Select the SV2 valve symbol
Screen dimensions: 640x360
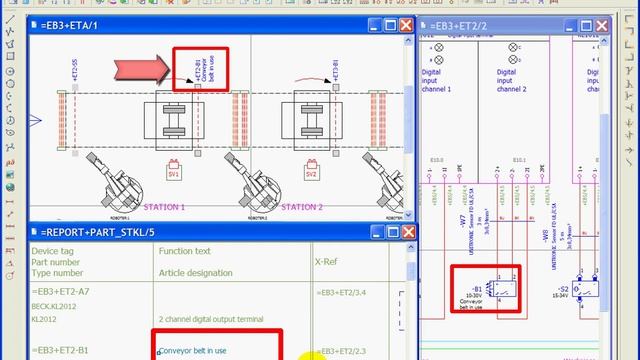(312, 170)
